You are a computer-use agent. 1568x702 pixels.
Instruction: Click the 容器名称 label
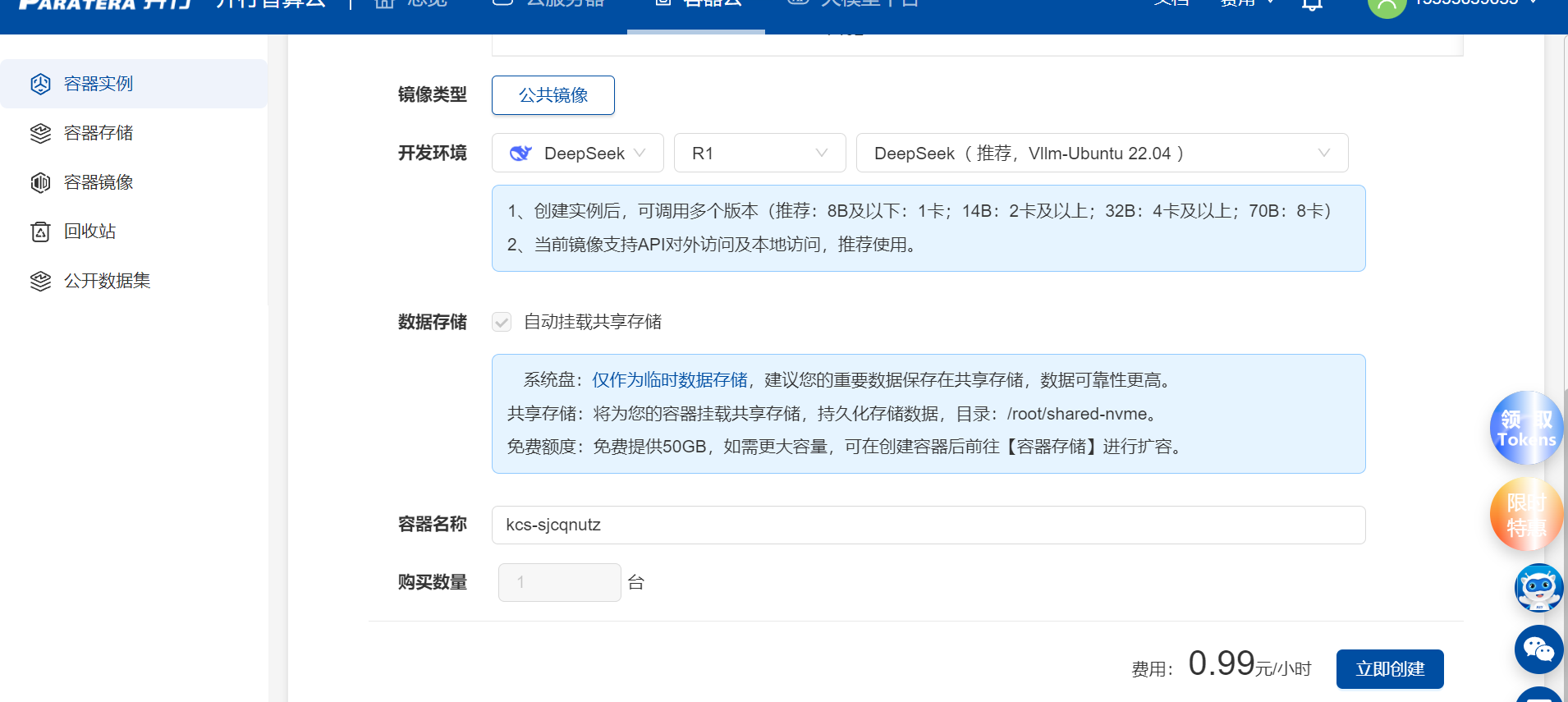433,525
